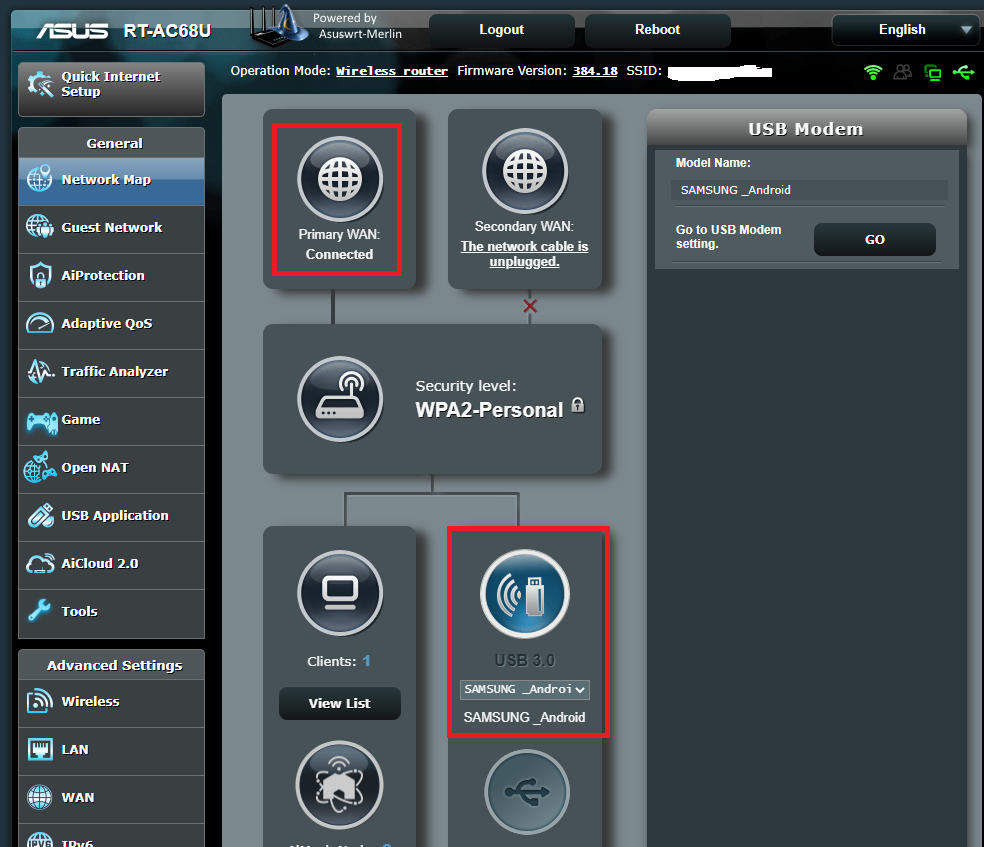Select the Primary WAN globe icon

point(340,179)
